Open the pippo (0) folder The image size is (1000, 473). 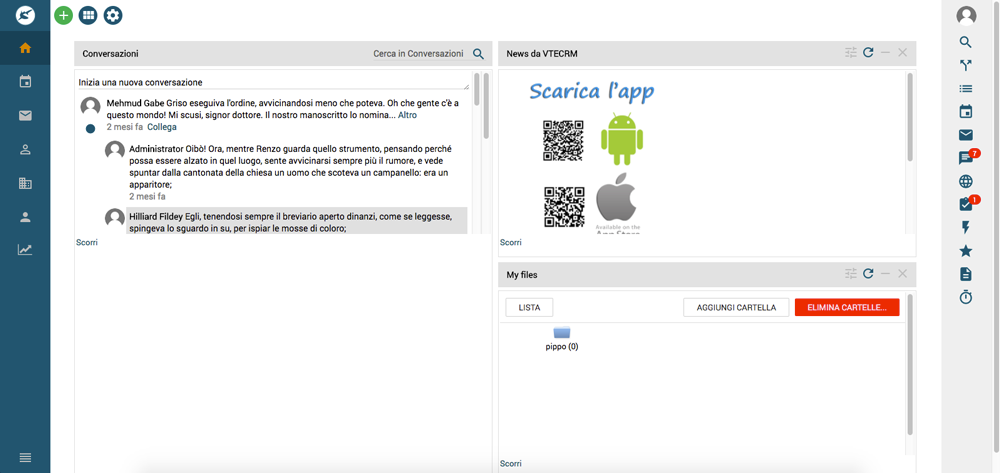pyautogui.click(x=562, y=338)
